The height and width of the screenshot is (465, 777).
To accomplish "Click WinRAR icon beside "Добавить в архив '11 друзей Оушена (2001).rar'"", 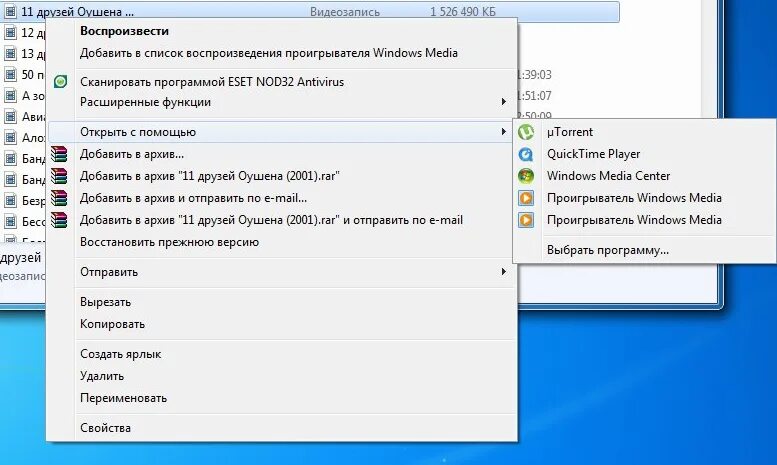I will click(x=59, y=176).
